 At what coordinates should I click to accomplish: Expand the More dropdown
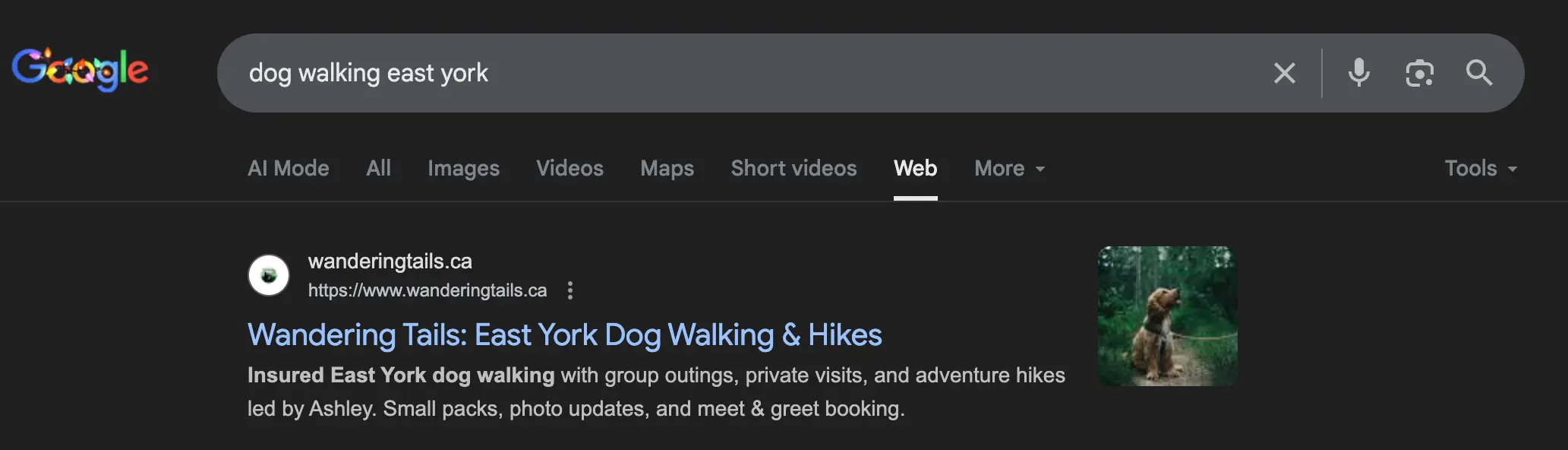1009,168
